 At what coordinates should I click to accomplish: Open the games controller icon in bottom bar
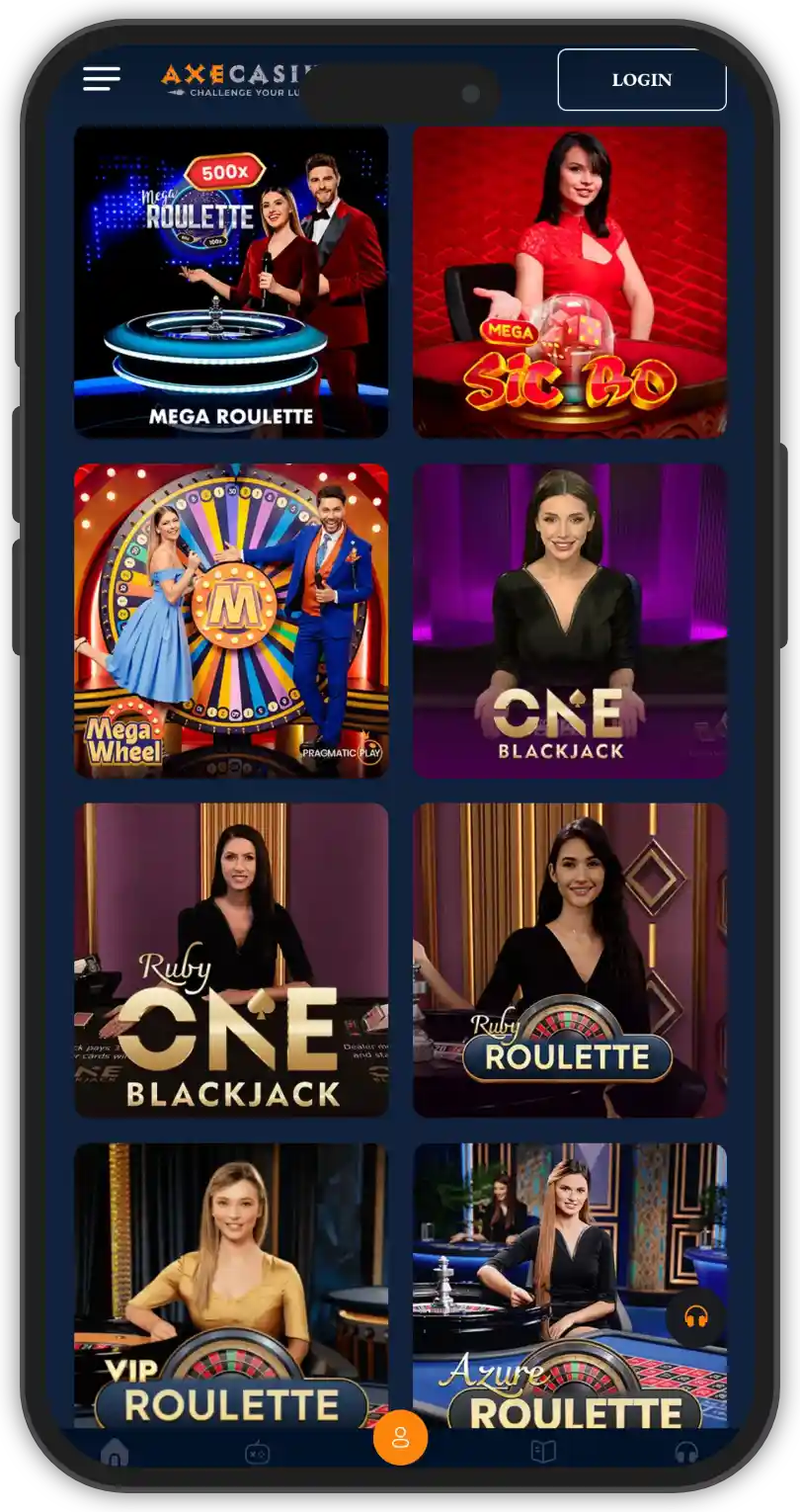258,1452
